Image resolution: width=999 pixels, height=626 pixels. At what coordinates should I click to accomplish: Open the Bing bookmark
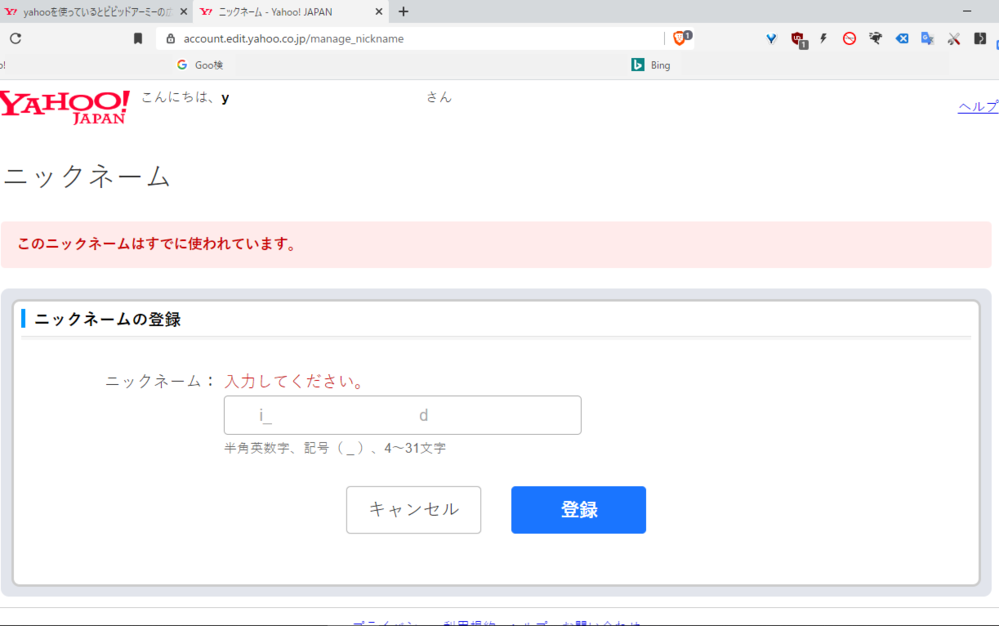651,65
